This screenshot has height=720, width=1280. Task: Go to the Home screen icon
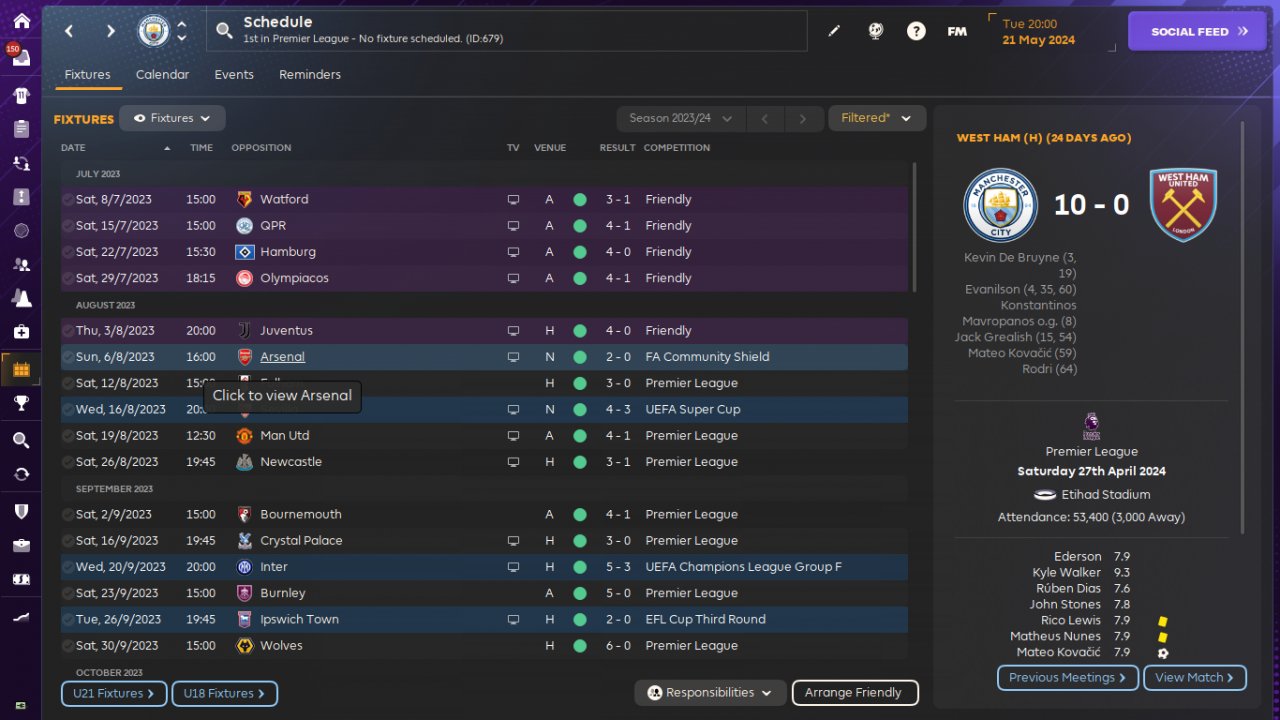point(21,21)
